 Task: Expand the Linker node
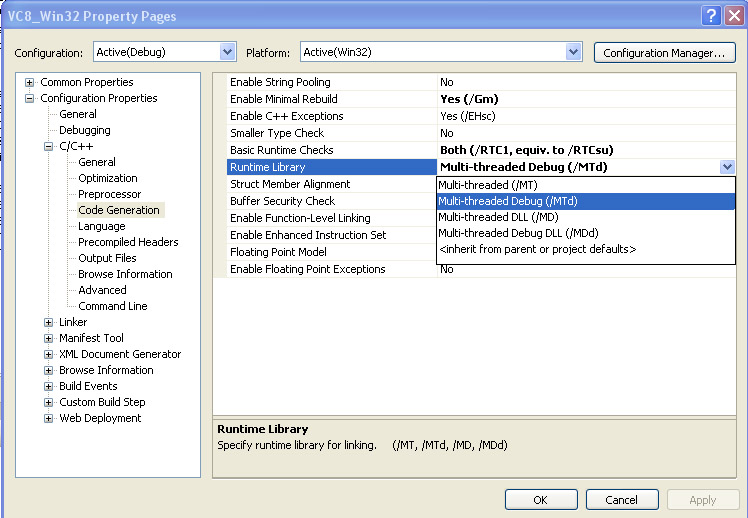(x=48, y=322)
